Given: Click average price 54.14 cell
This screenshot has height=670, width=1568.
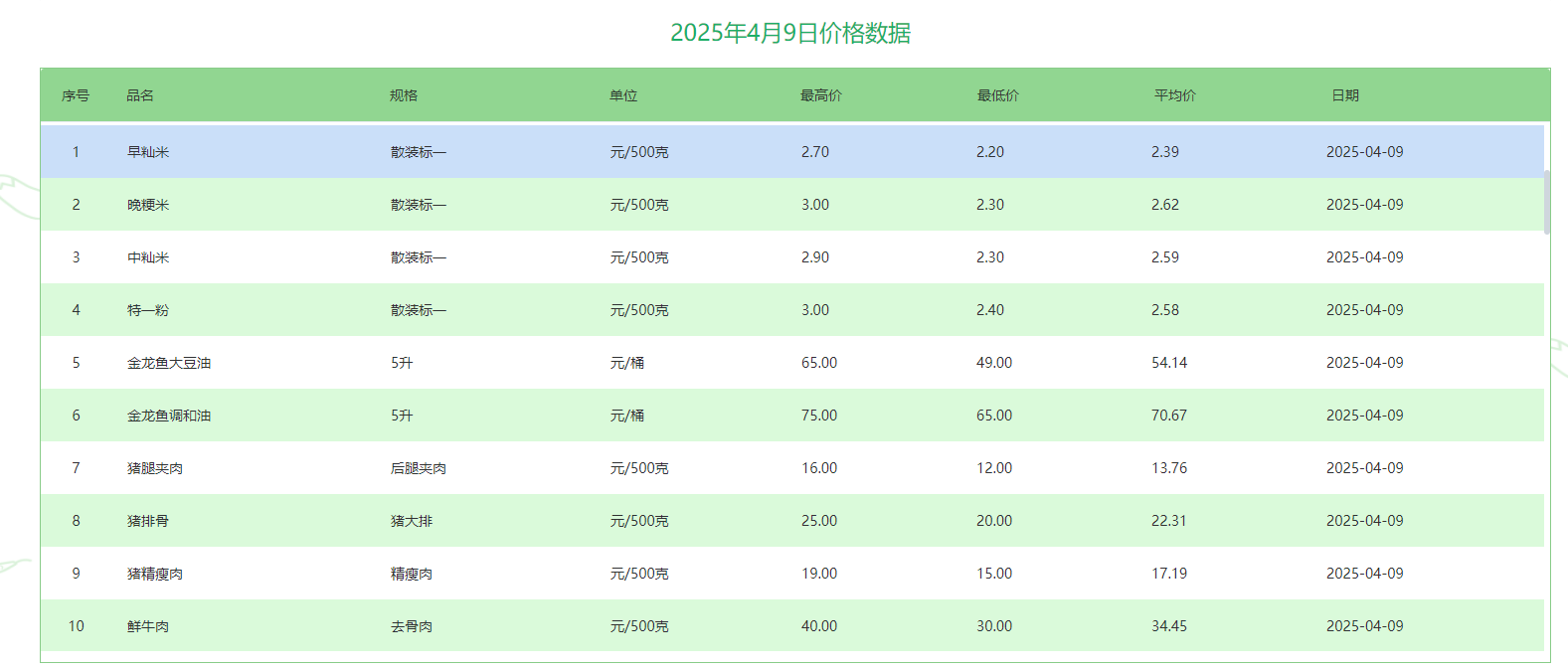Looking at the screenshot, I should (x=1169, y=363).
